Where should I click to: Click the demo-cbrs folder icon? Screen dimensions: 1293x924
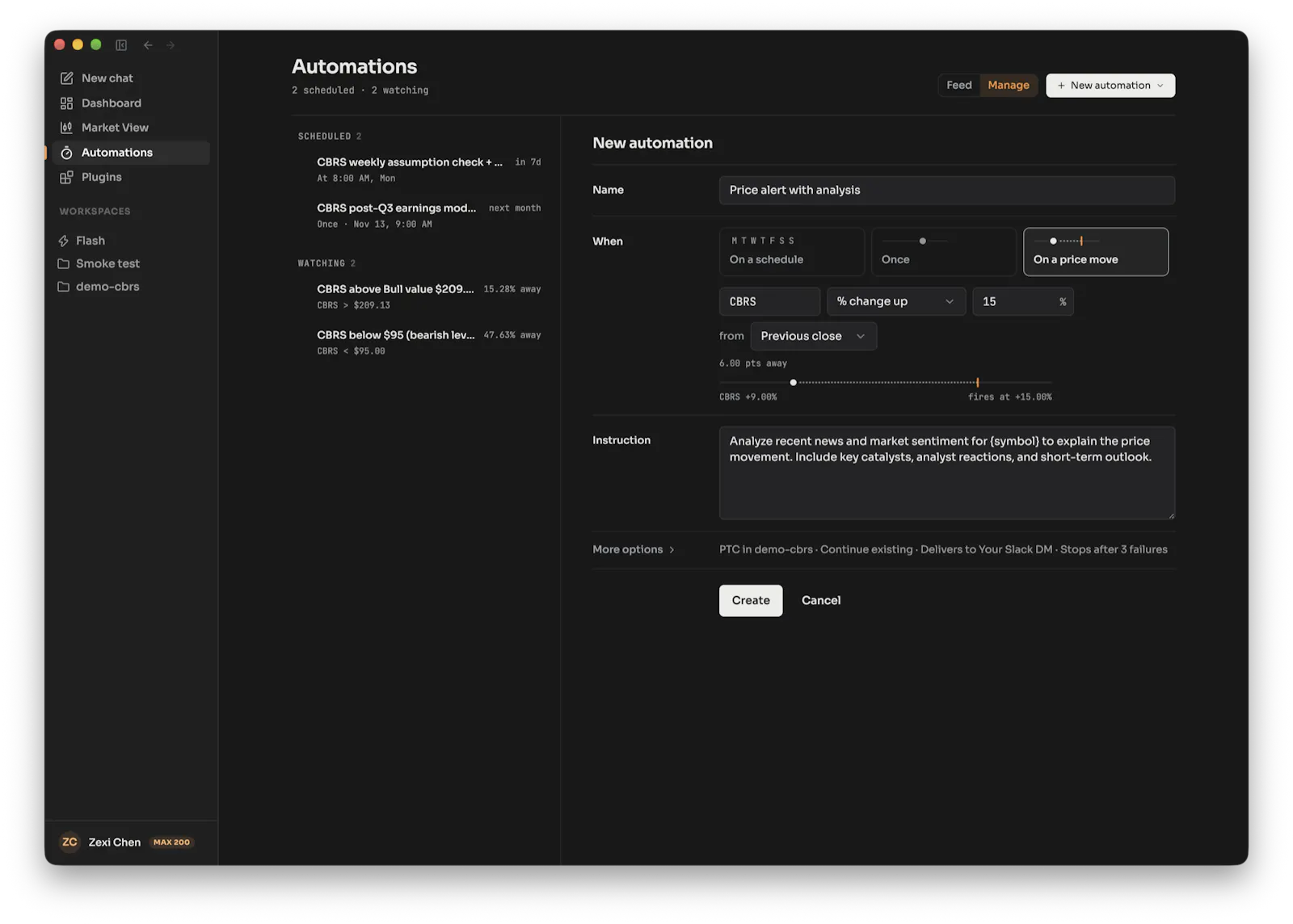(63, 287)
